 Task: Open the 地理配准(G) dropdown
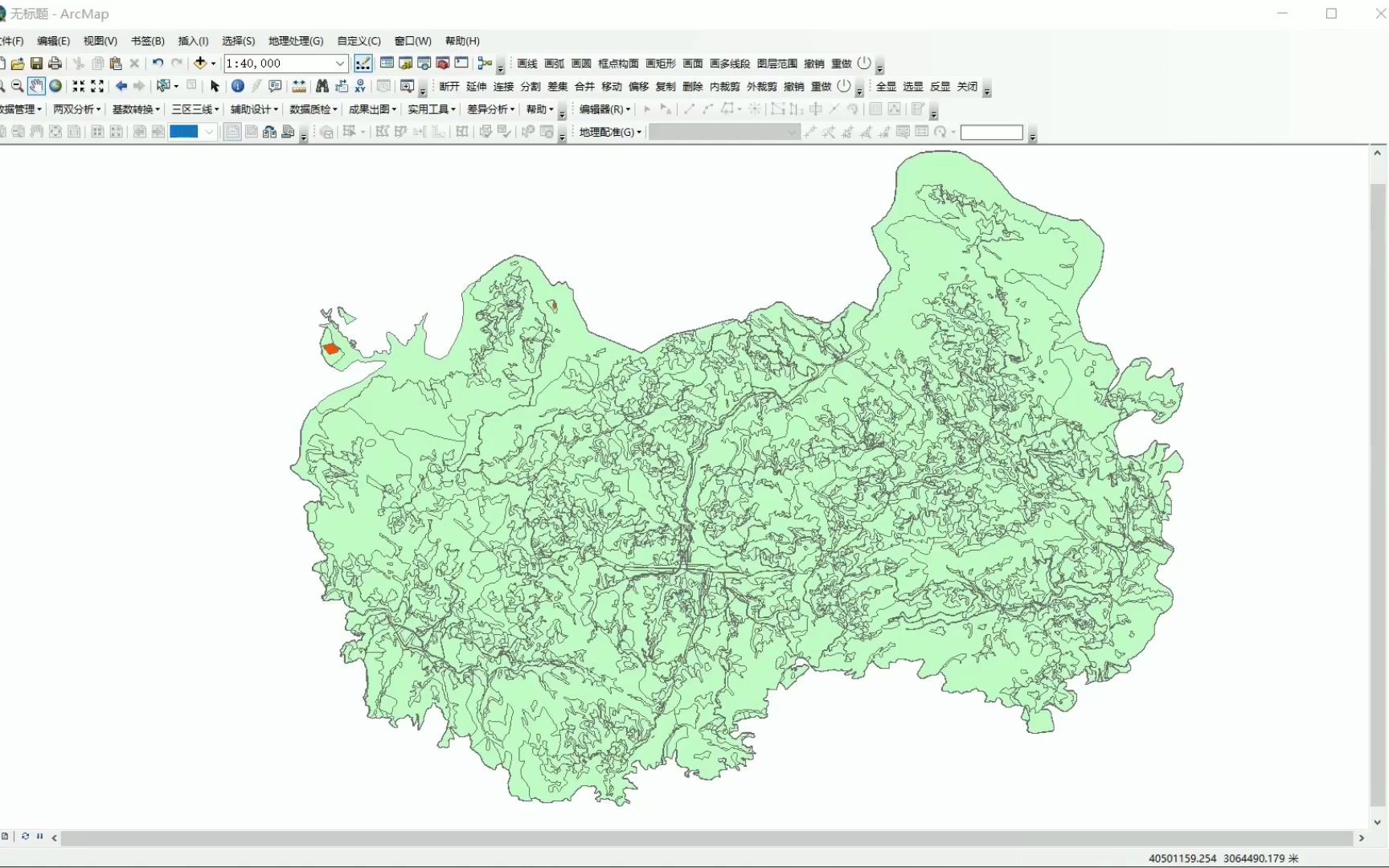tap(611, 132)
